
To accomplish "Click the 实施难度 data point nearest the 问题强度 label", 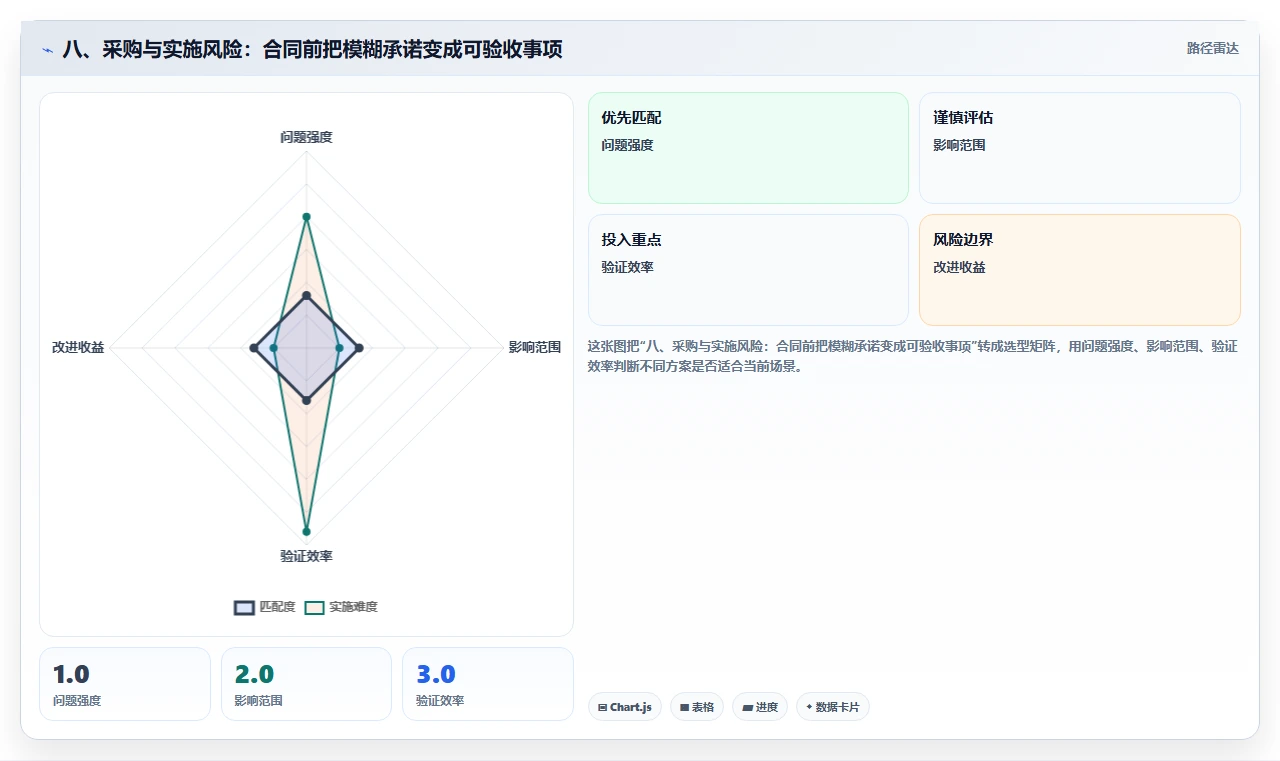I will pyautogui.click(x=306, y=216).
